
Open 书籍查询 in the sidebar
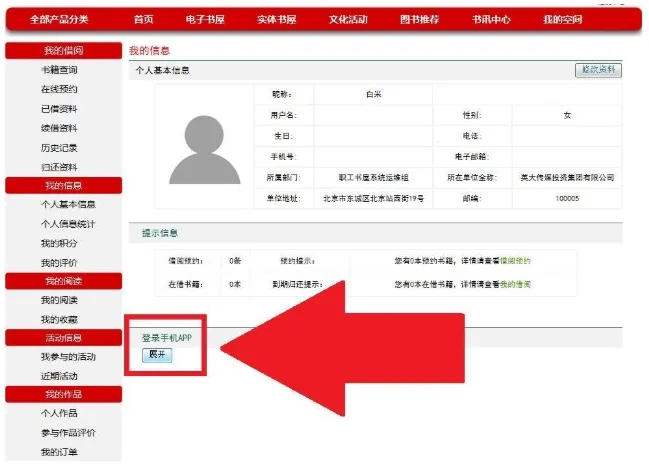coord(59,70)
